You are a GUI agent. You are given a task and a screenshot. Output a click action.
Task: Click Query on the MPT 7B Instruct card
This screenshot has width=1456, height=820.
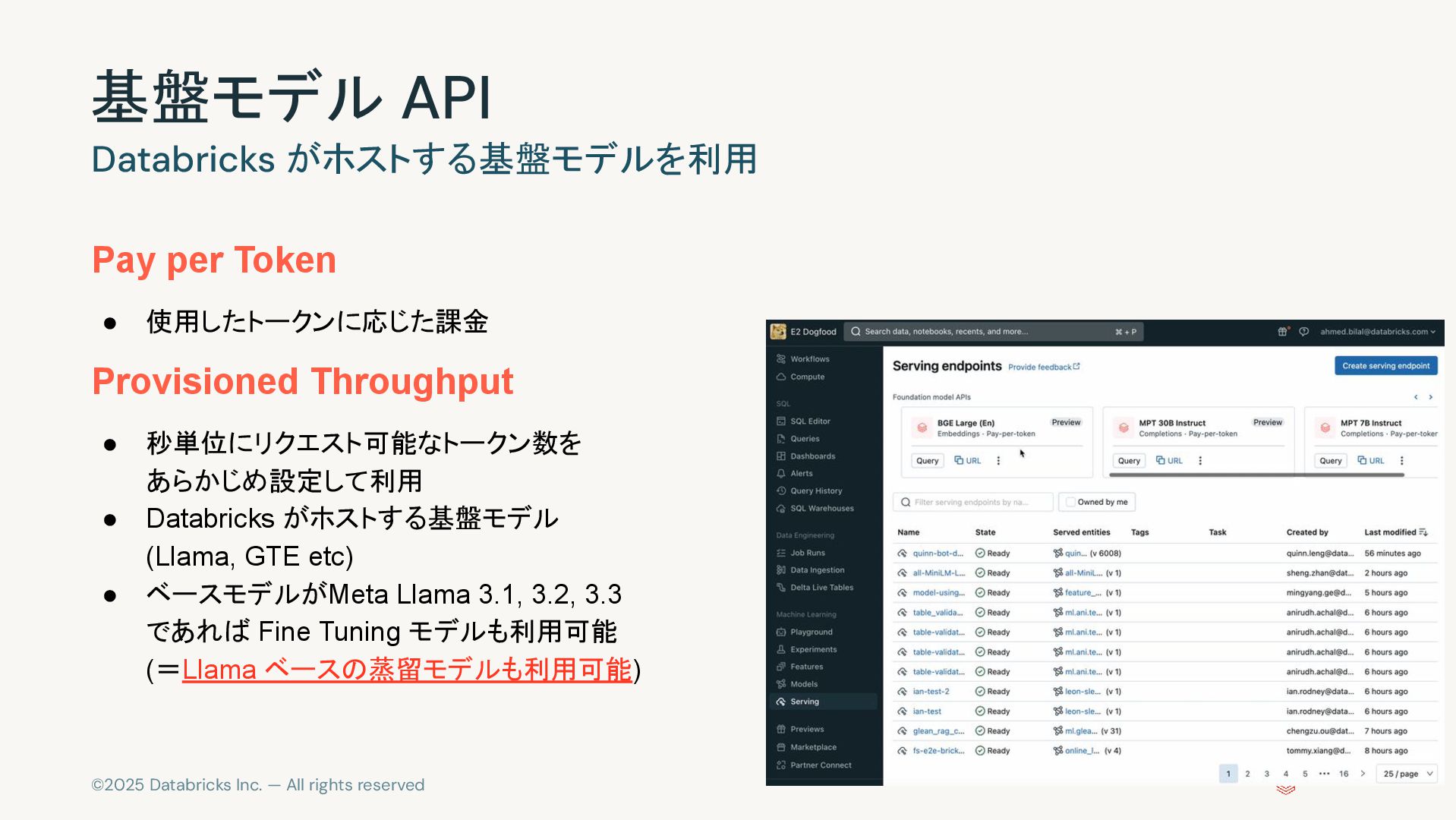[x=1330, y=461]
